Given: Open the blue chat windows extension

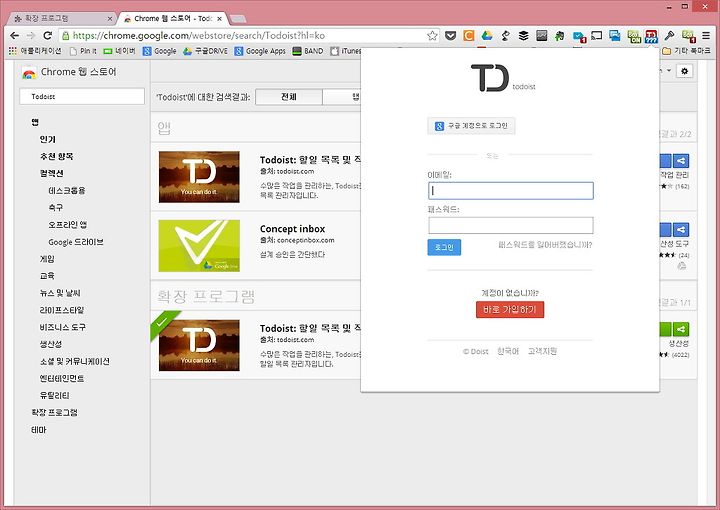Looking at the screenshot, I should tap(614, 35).
